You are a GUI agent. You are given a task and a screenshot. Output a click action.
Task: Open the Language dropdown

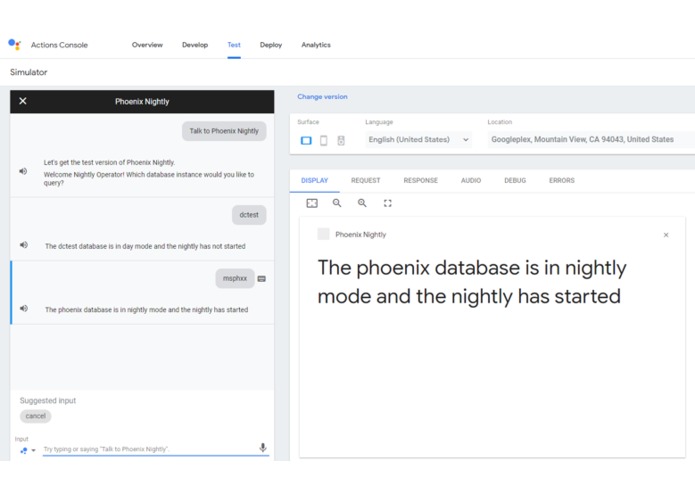418,140
